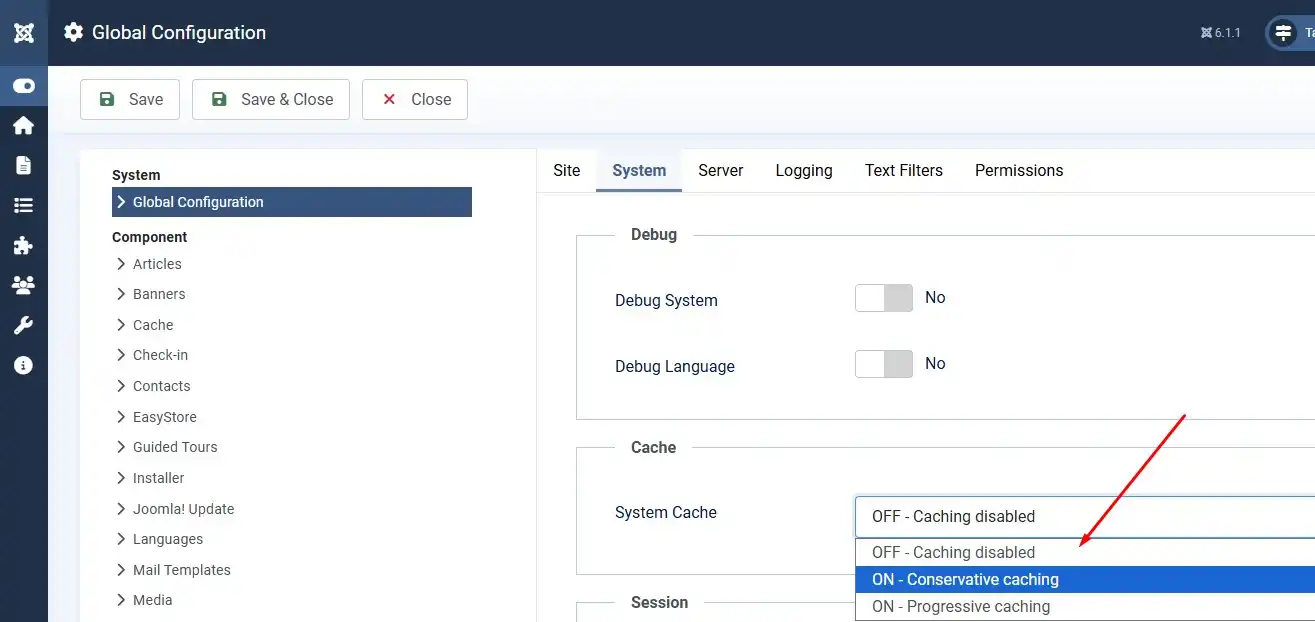The image size is (1315, 622).
Task: Open the Help info icon
Action: coord(24,365)
